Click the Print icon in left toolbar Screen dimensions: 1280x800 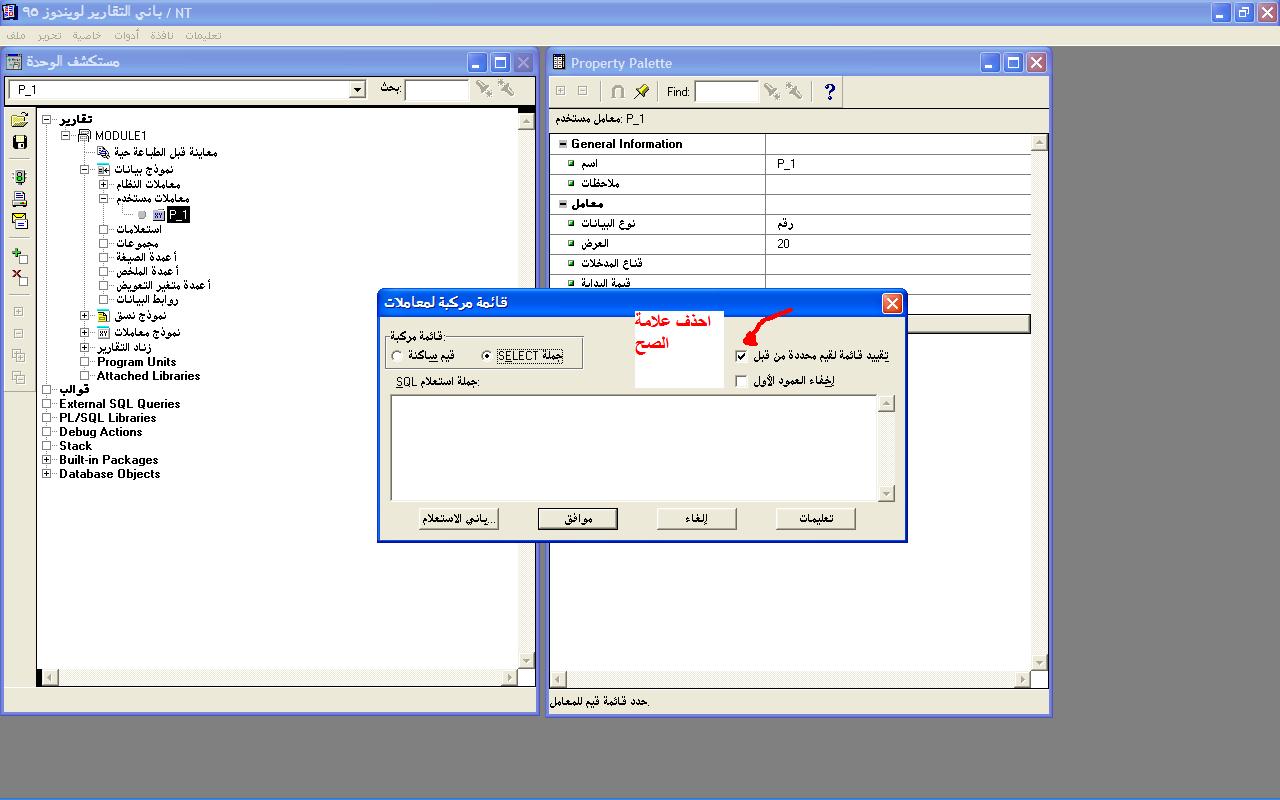tap(19, 199)
